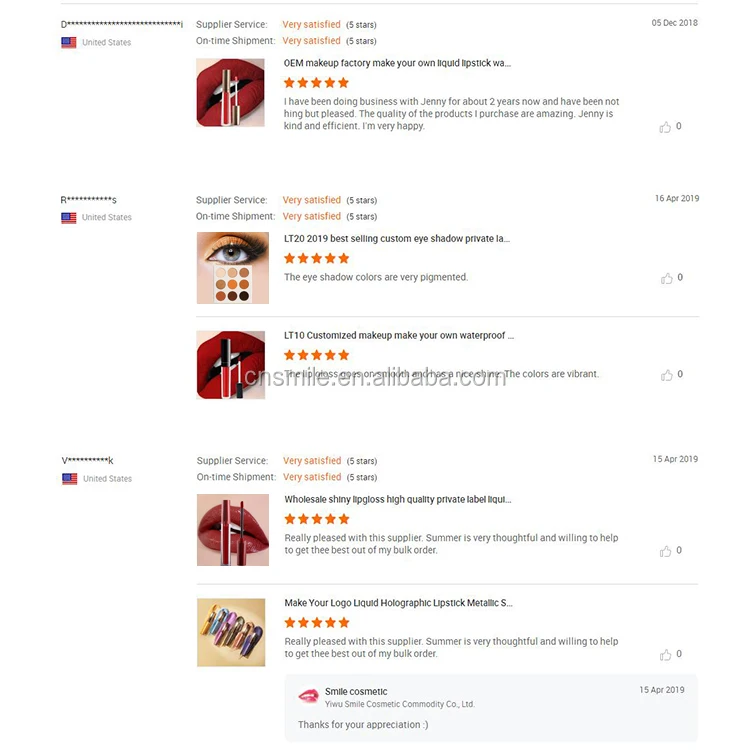Click the Smile cosmetic lips logo

click(308, 696)
